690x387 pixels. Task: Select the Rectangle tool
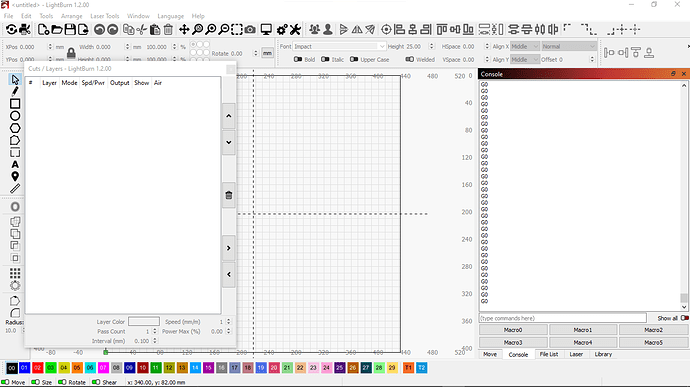[x=15, y=104]
